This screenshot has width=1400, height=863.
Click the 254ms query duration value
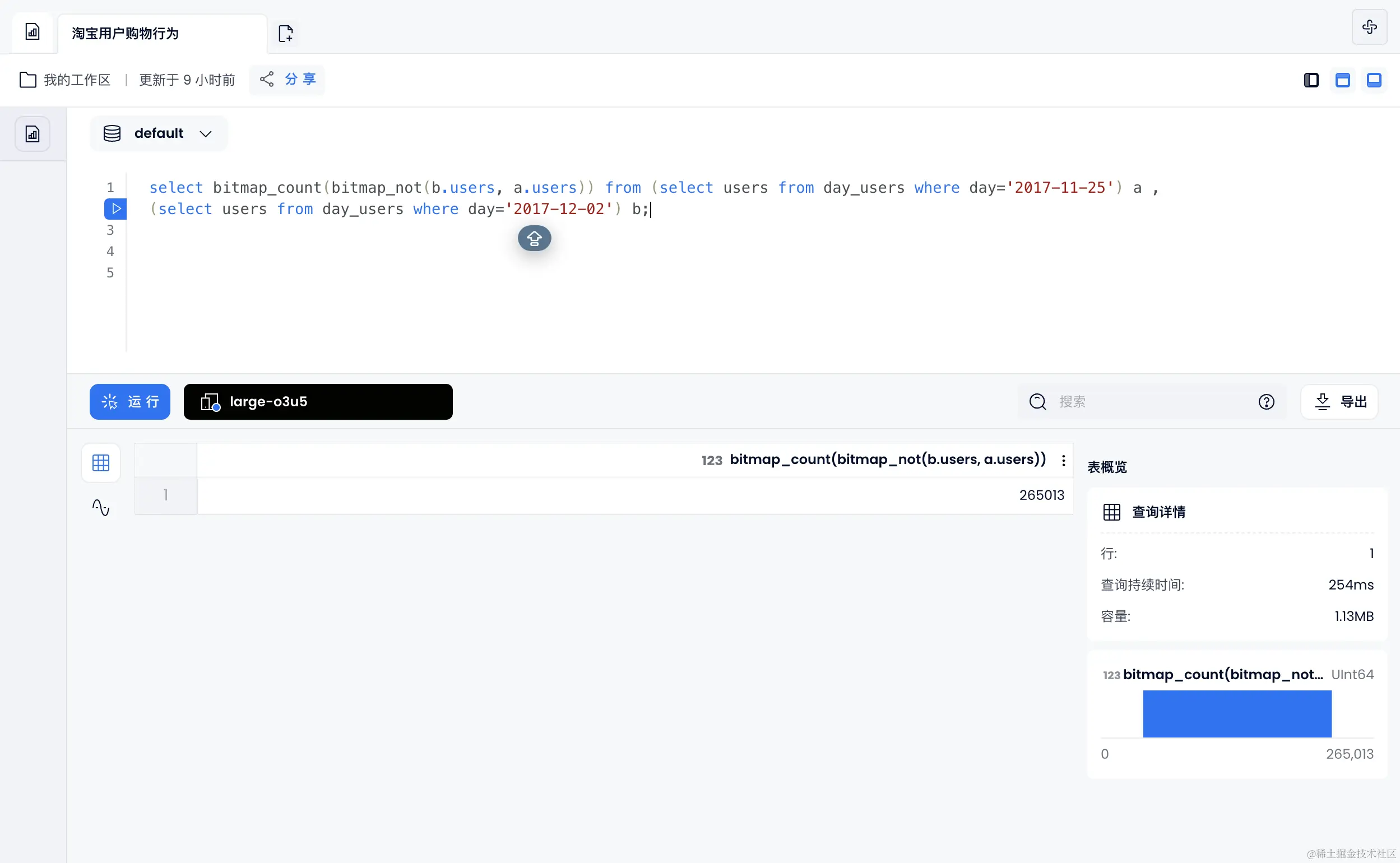tap(1350, 584)
